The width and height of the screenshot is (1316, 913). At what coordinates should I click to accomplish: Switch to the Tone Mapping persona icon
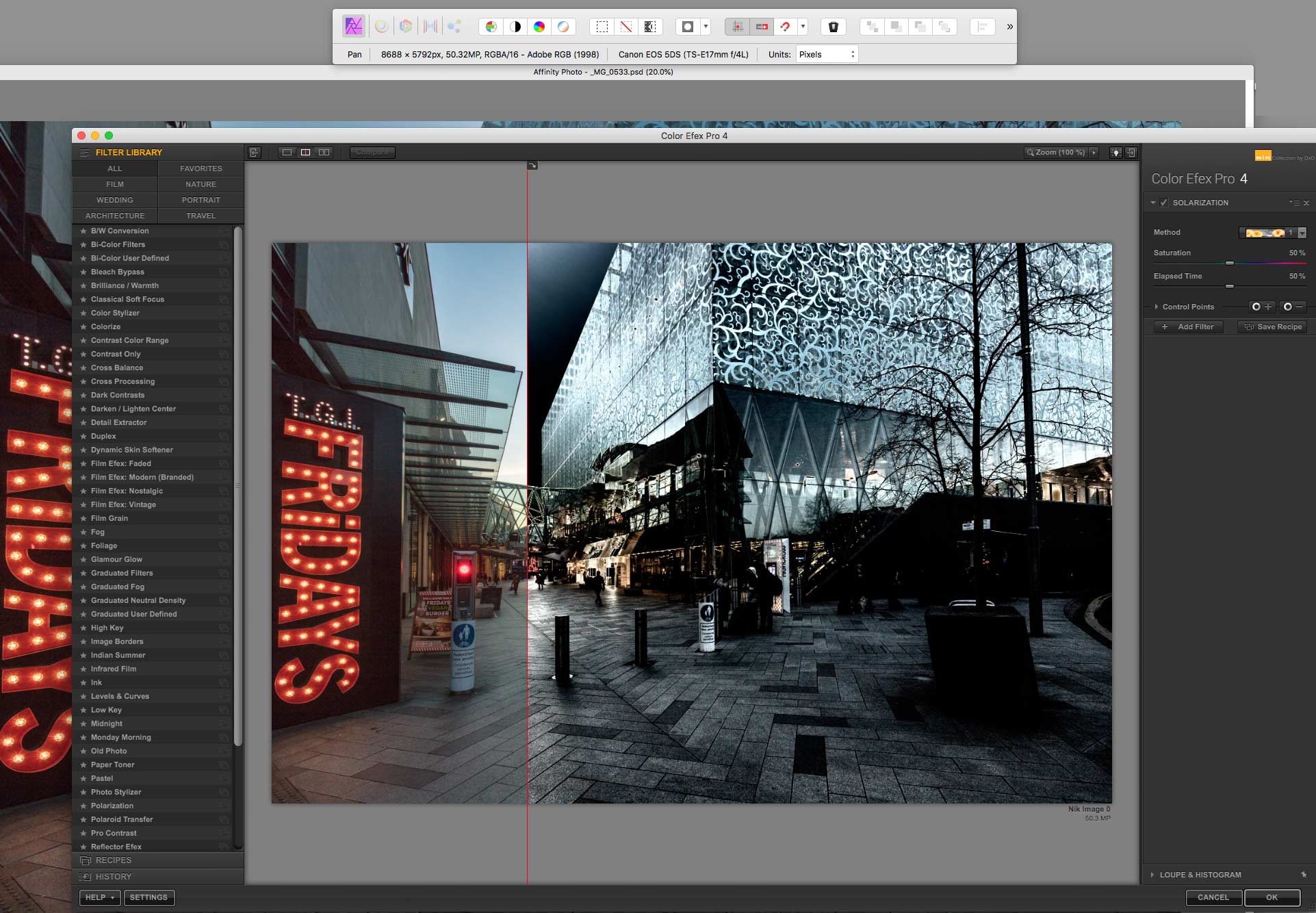click(x=430, y=27)
